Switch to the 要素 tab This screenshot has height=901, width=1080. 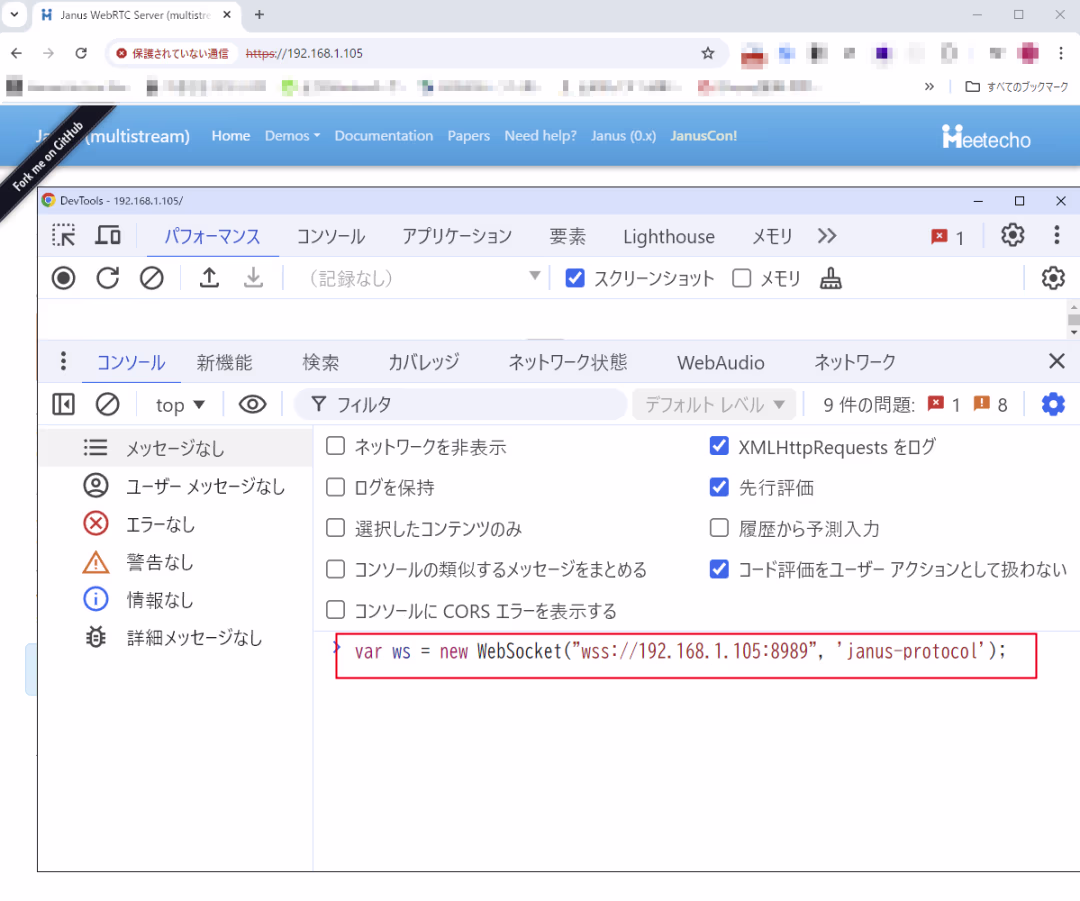(x=568, y=236)
